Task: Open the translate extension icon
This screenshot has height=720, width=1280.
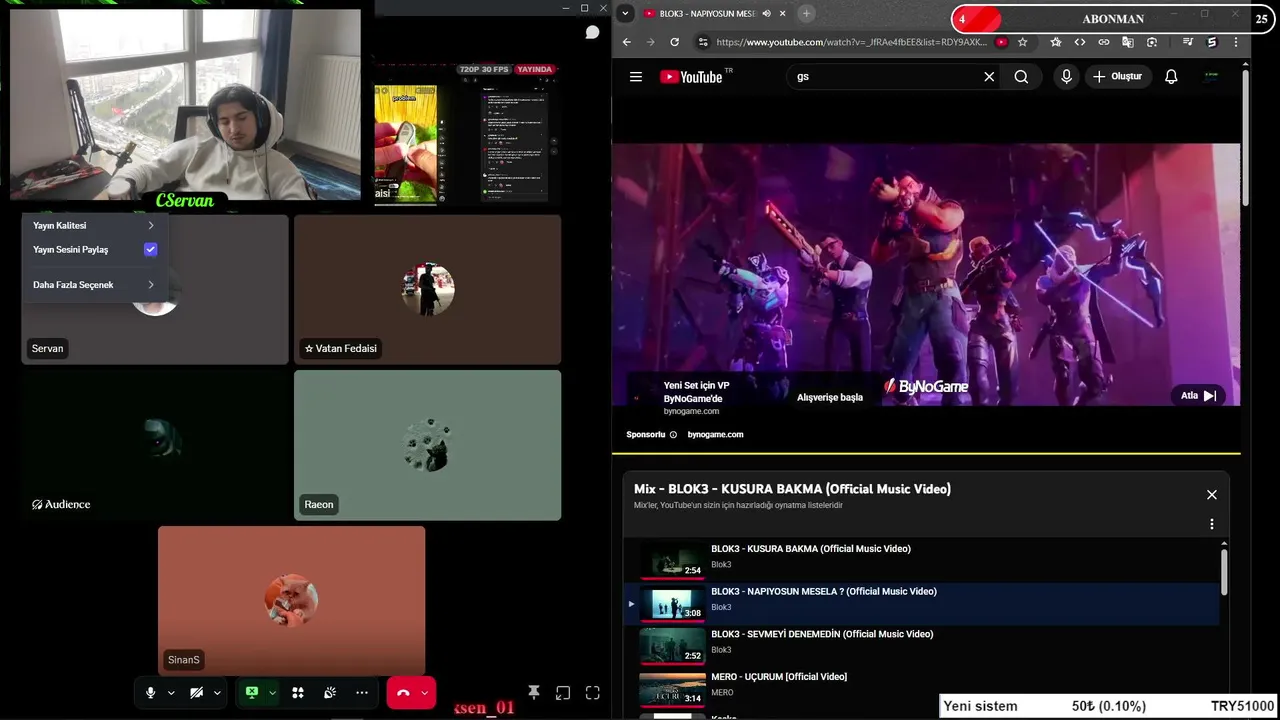Action: [1128, 42]
